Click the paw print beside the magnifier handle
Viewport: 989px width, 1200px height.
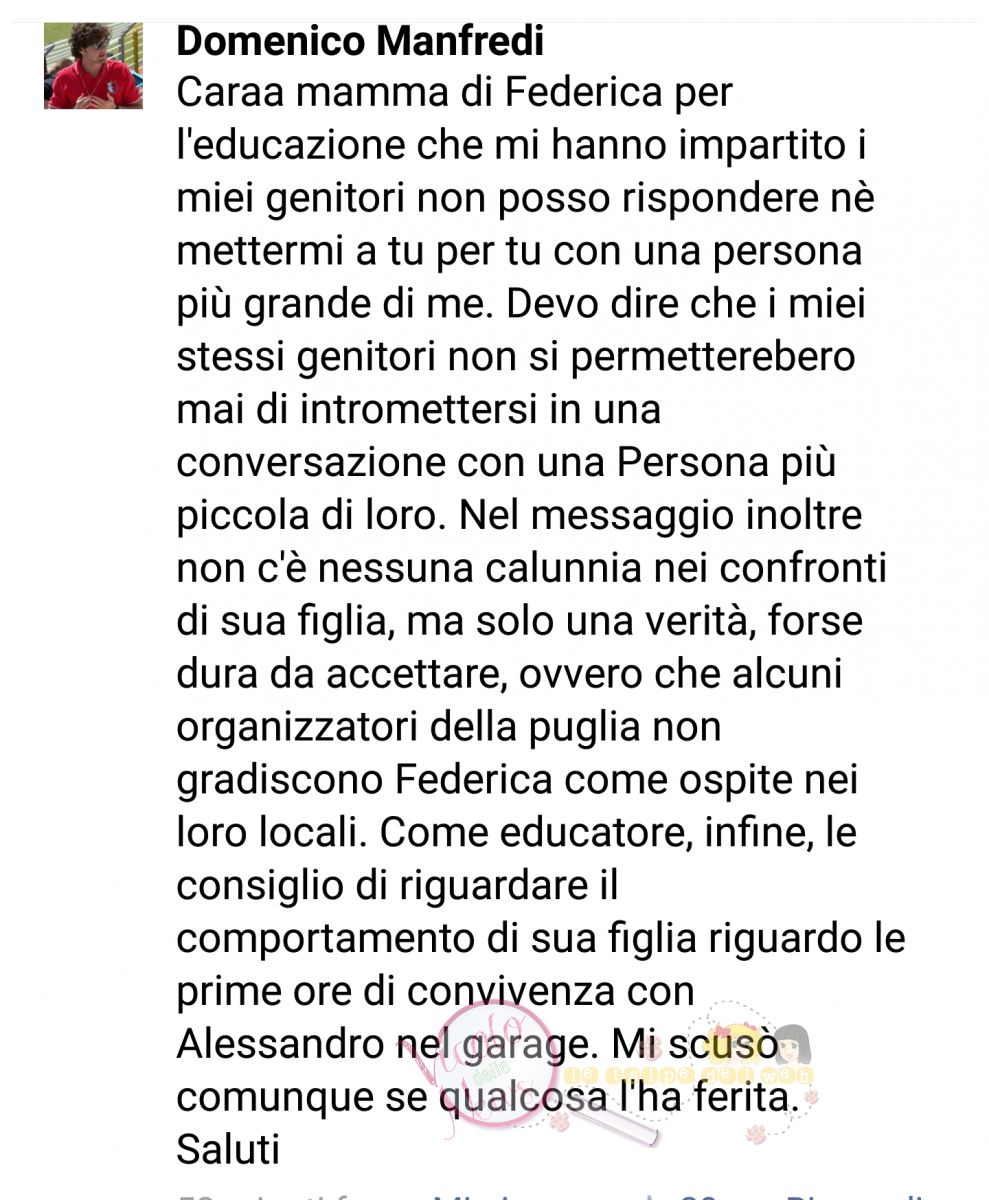click(x=557, y=1120)
